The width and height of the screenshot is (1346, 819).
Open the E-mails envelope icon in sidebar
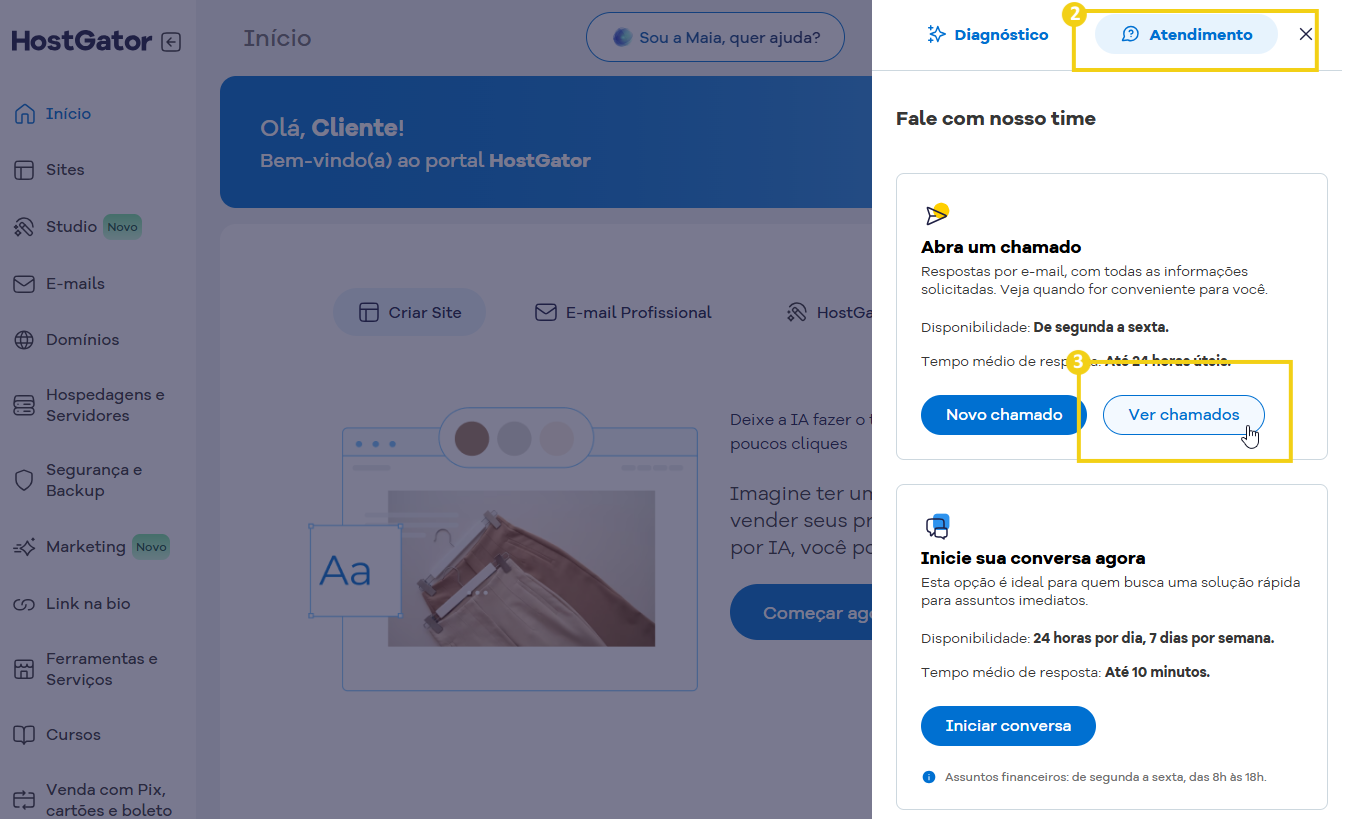coord(25,284)
